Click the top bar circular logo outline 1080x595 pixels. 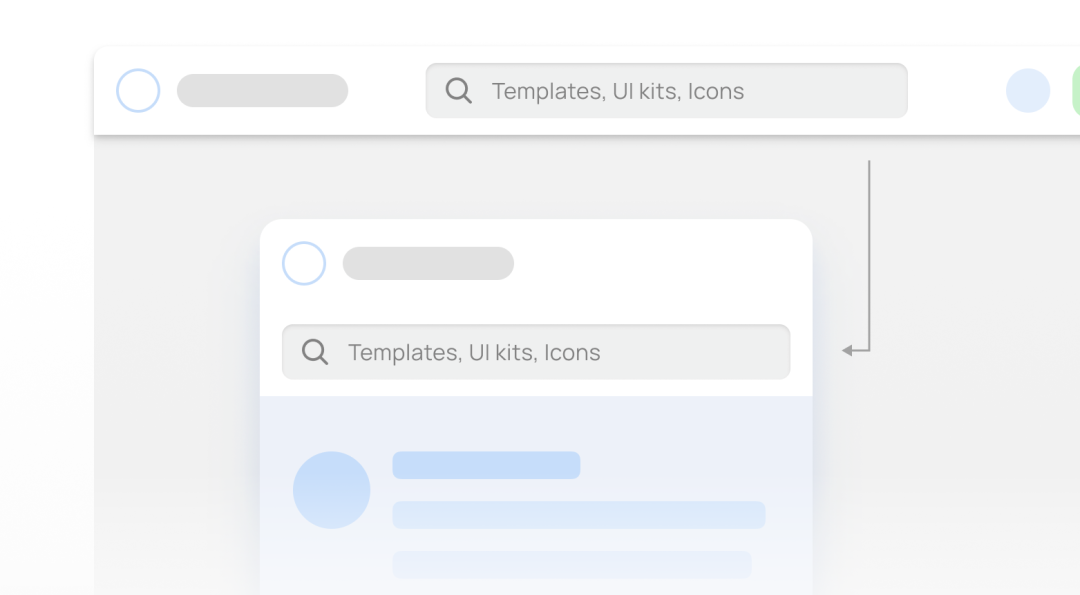point(138,90)
